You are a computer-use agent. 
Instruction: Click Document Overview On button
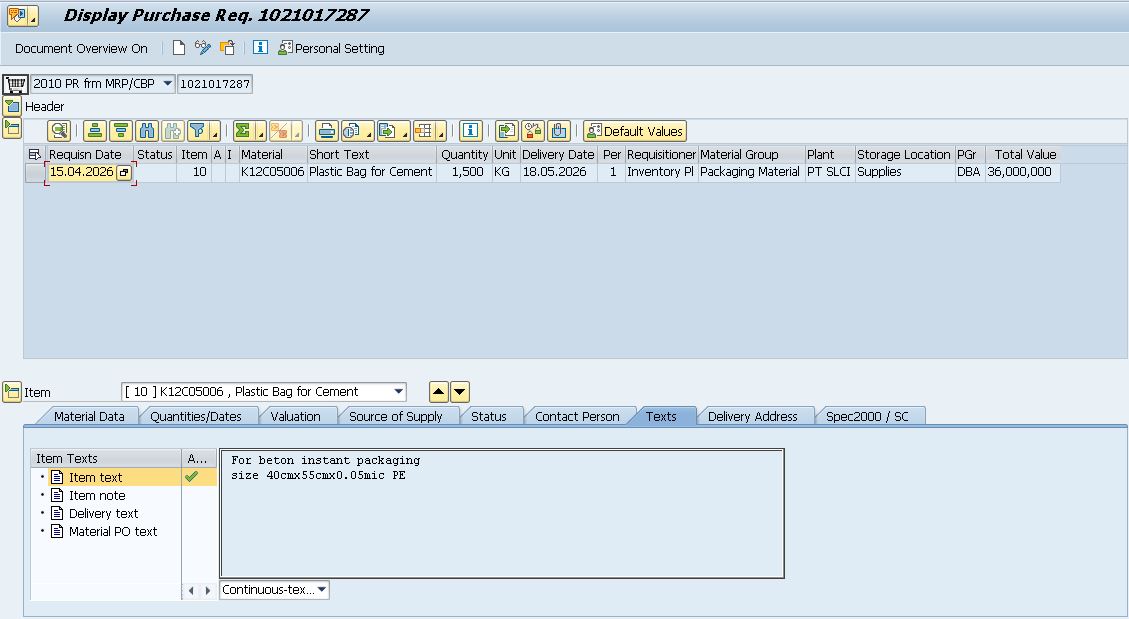pyautogui.click(x=81, y=48)
